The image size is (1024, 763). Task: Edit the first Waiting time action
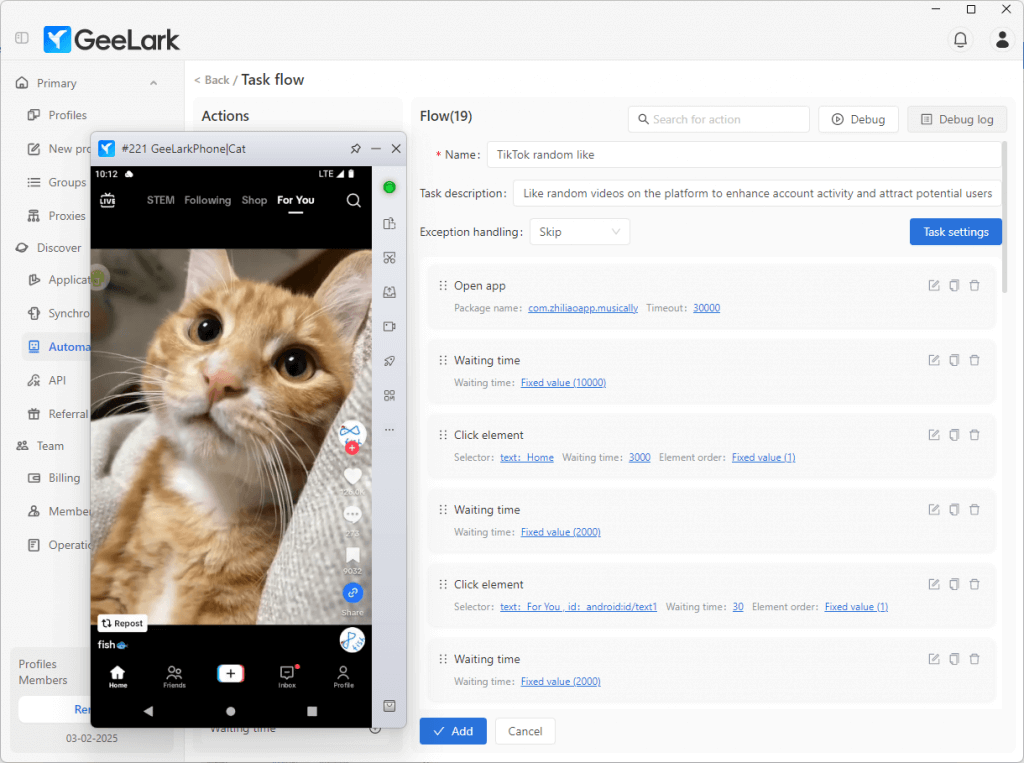tap(934, 360)
